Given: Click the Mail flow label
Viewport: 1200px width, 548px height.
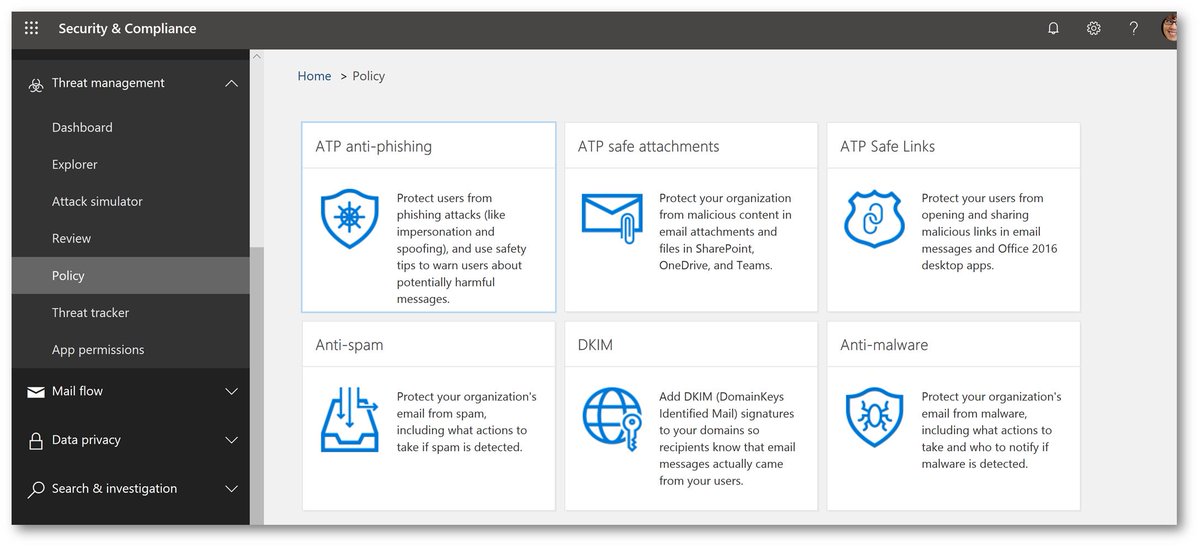Looking at the screenshot, I should pyautogui.click(x=77, y=391).
